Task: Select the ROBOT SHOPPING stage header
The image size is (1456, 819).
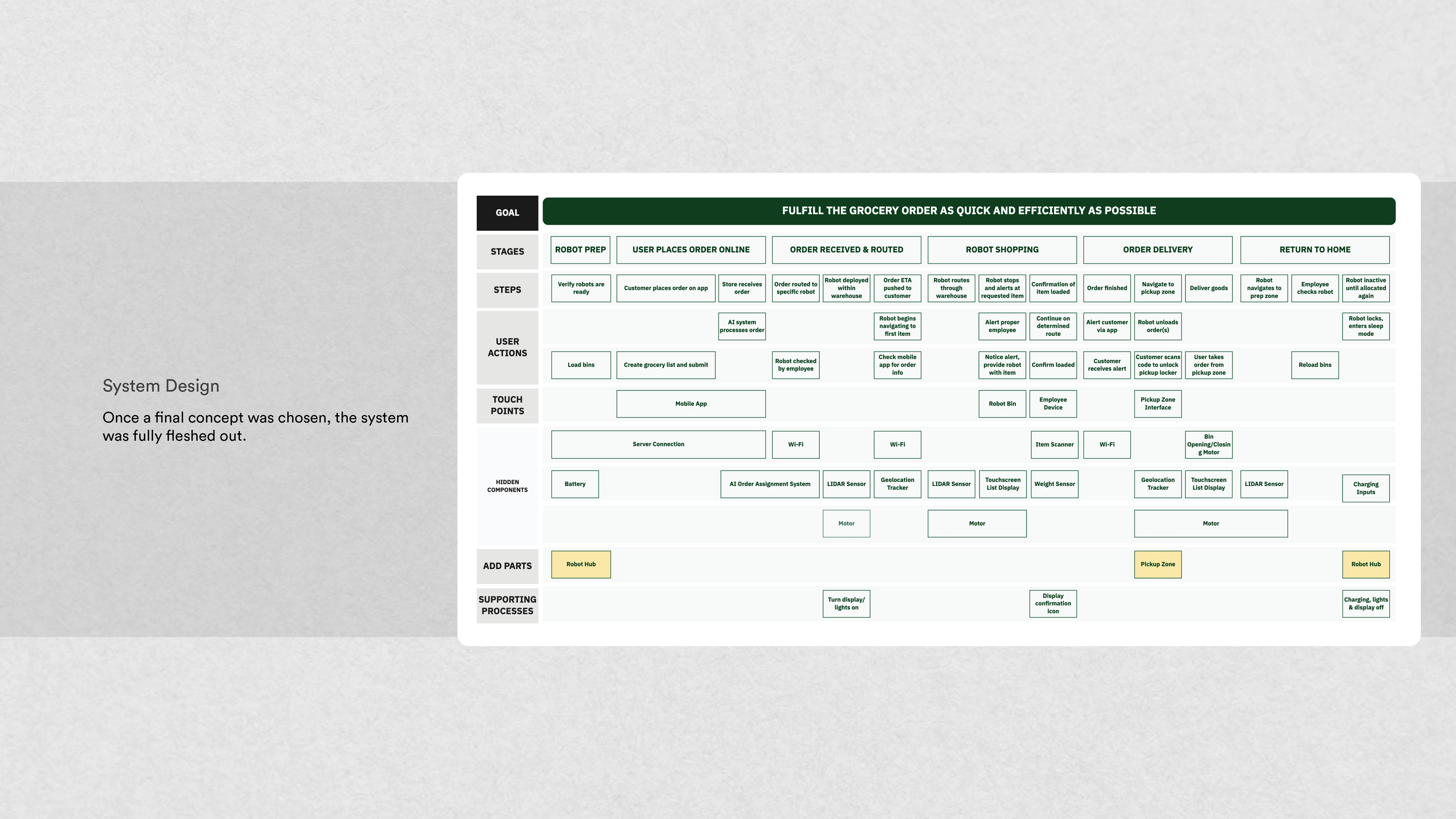Action: (x=1001, y=250)
